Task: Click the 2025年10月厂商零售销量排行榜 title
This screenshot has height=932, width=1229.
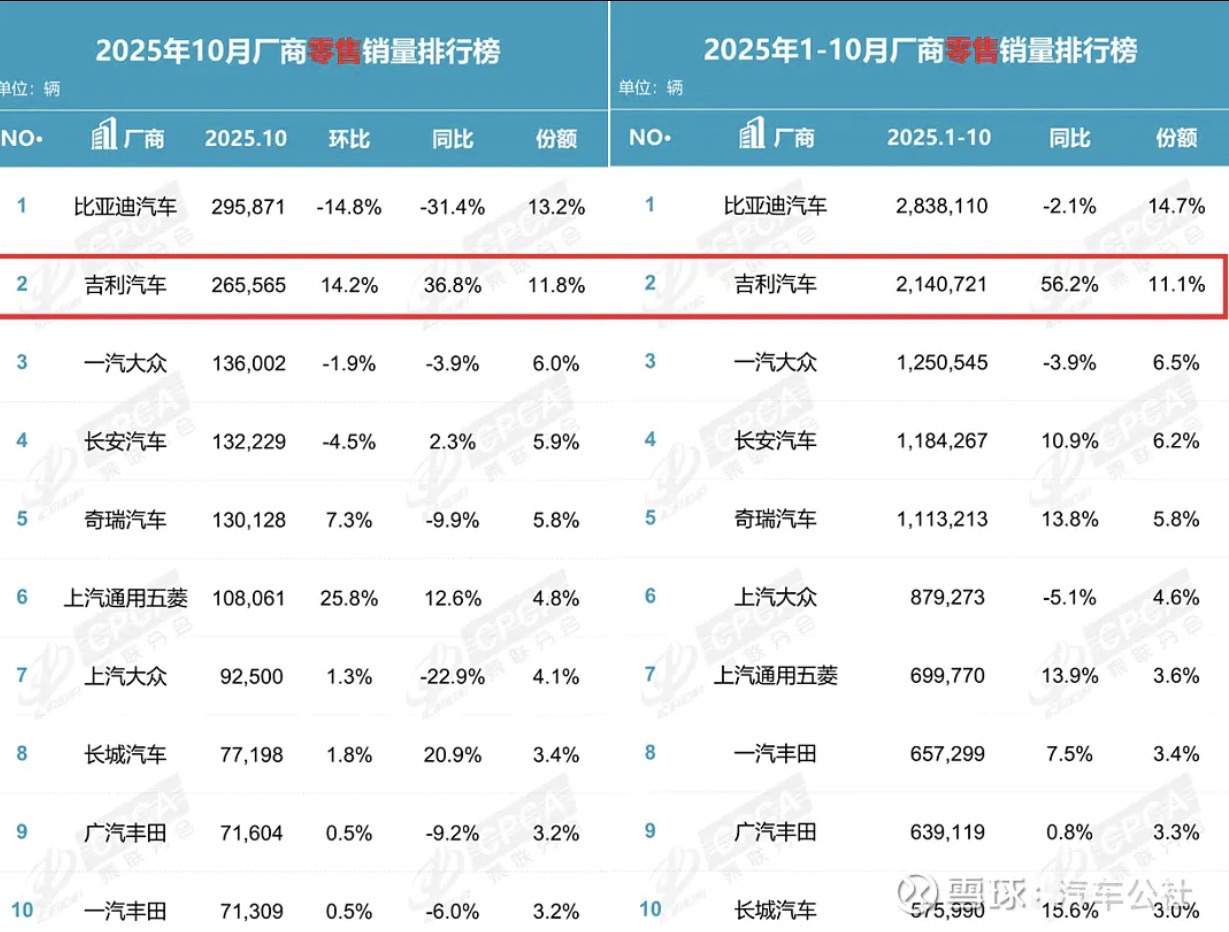Action: coord(298,51)
